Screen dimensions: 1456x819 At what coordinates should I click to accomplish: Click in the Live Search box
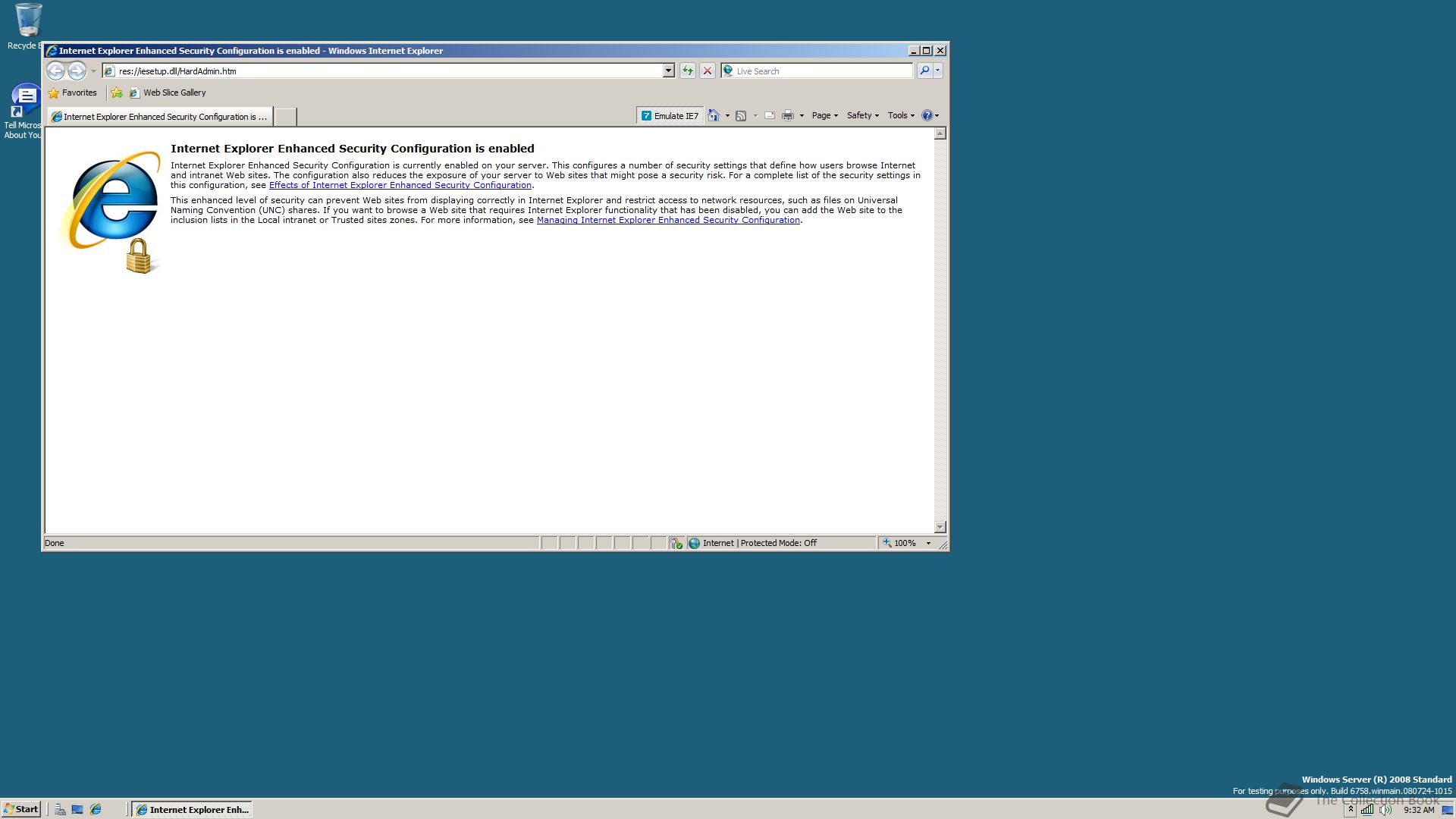[x=823, y=71]
